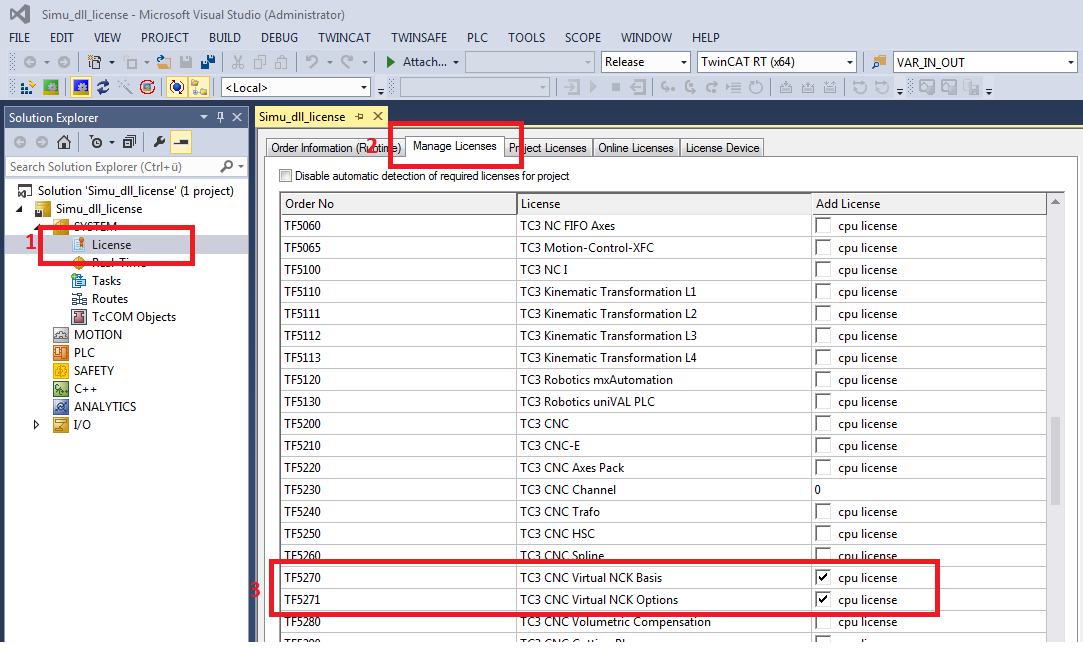Click the Toggle Free Run red circle icon

pyautogui.click(x=147, y=88)
